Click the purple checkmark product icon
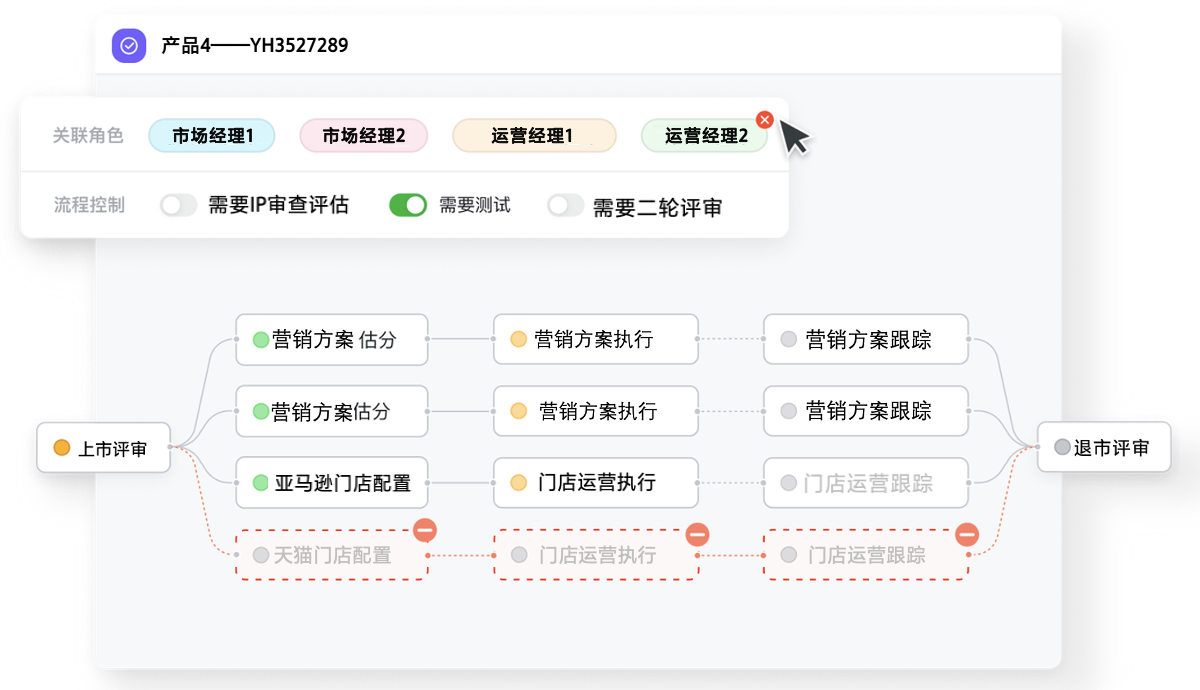This screenshot has height=690, width=1200. (129, 45)
